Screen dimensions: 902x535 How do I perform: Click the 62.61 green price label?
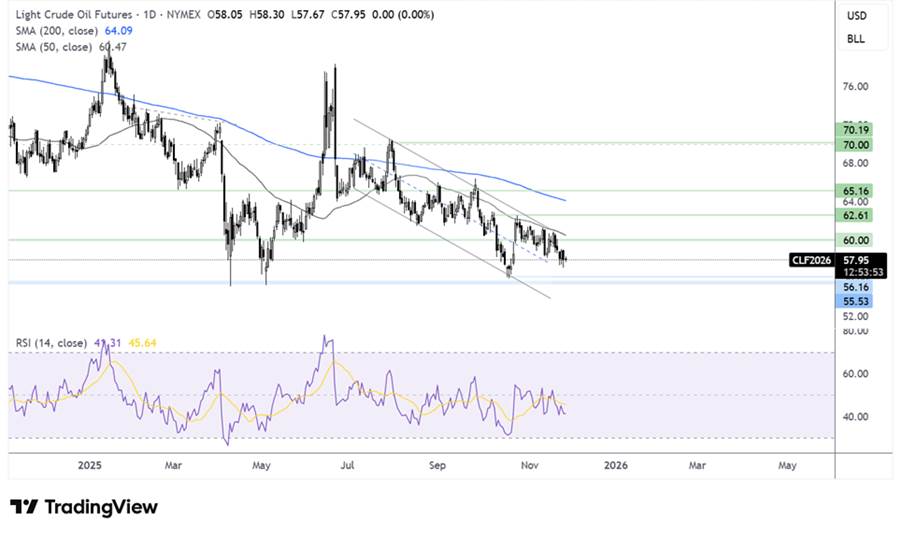click(x=856, y=214)
